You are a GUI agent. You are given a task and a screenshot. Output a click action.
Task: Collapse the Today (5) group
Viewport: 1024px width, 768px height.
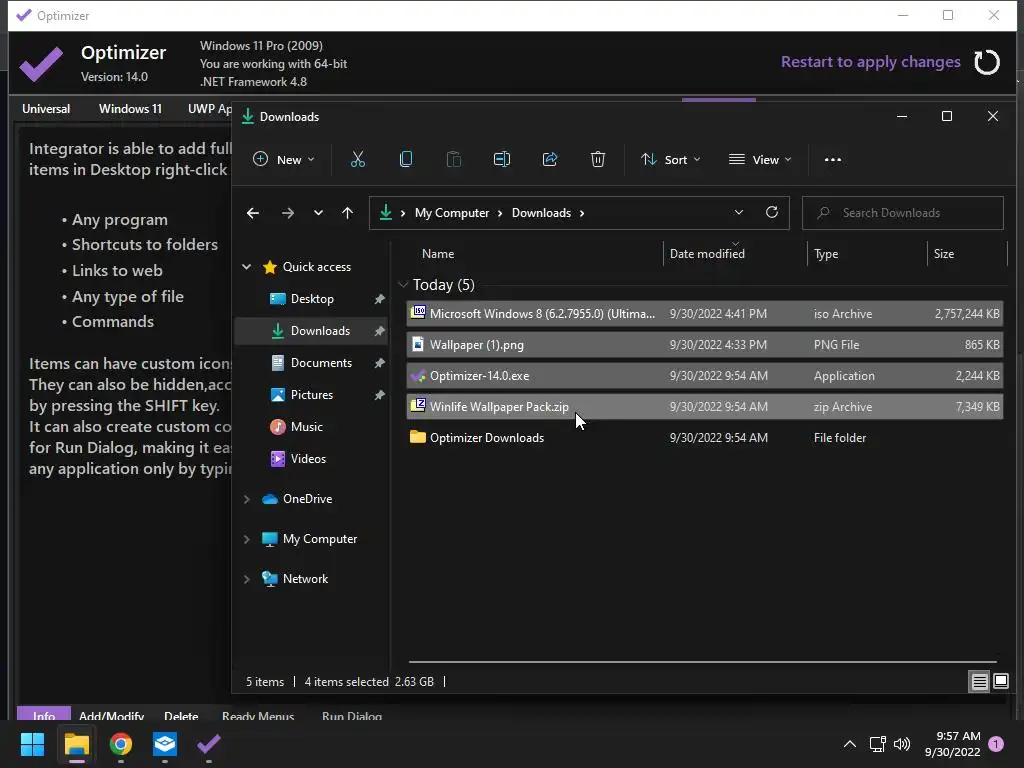pyautogui.click(x=403, y=284)
